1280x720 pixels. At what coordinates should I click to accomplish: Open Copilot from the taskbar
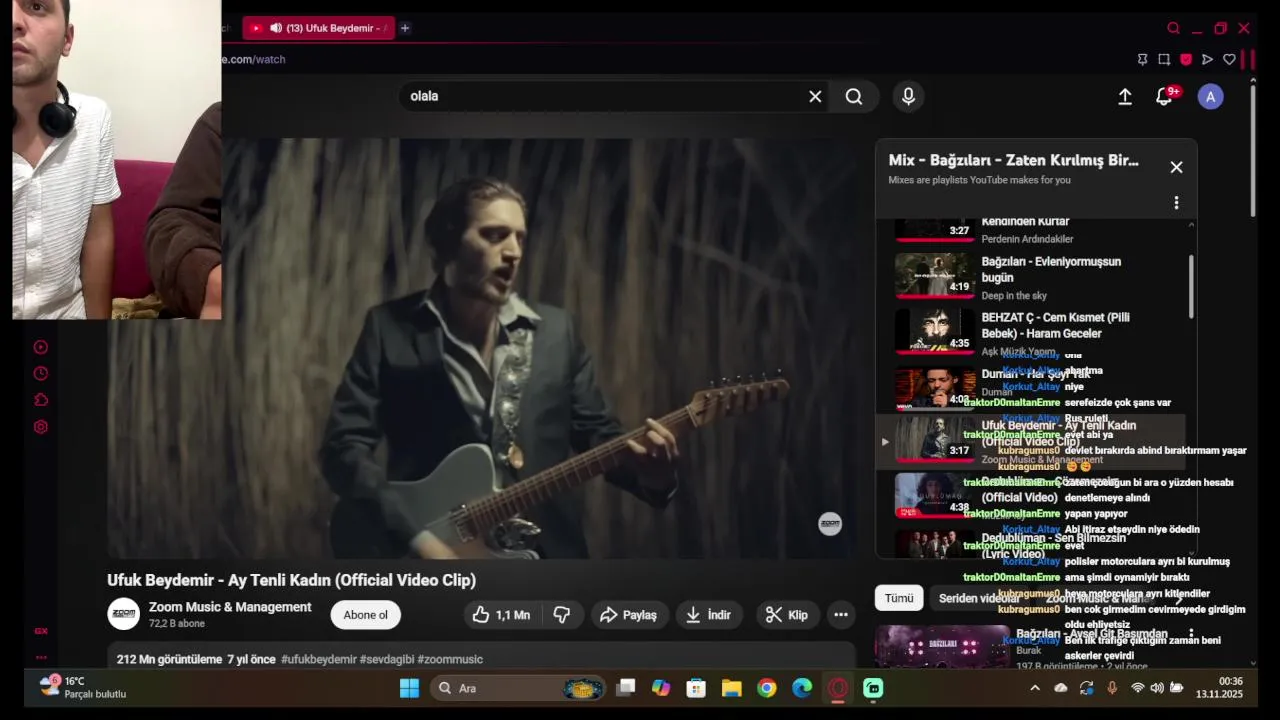coord(661,688)
